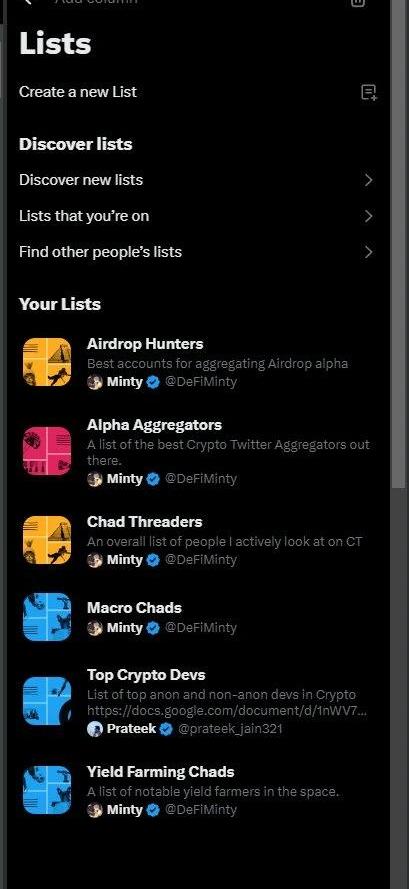Click the @DeFiMinty handle under Macro Chads
Screen dimensions: 409x889
(x=201, y=628)
